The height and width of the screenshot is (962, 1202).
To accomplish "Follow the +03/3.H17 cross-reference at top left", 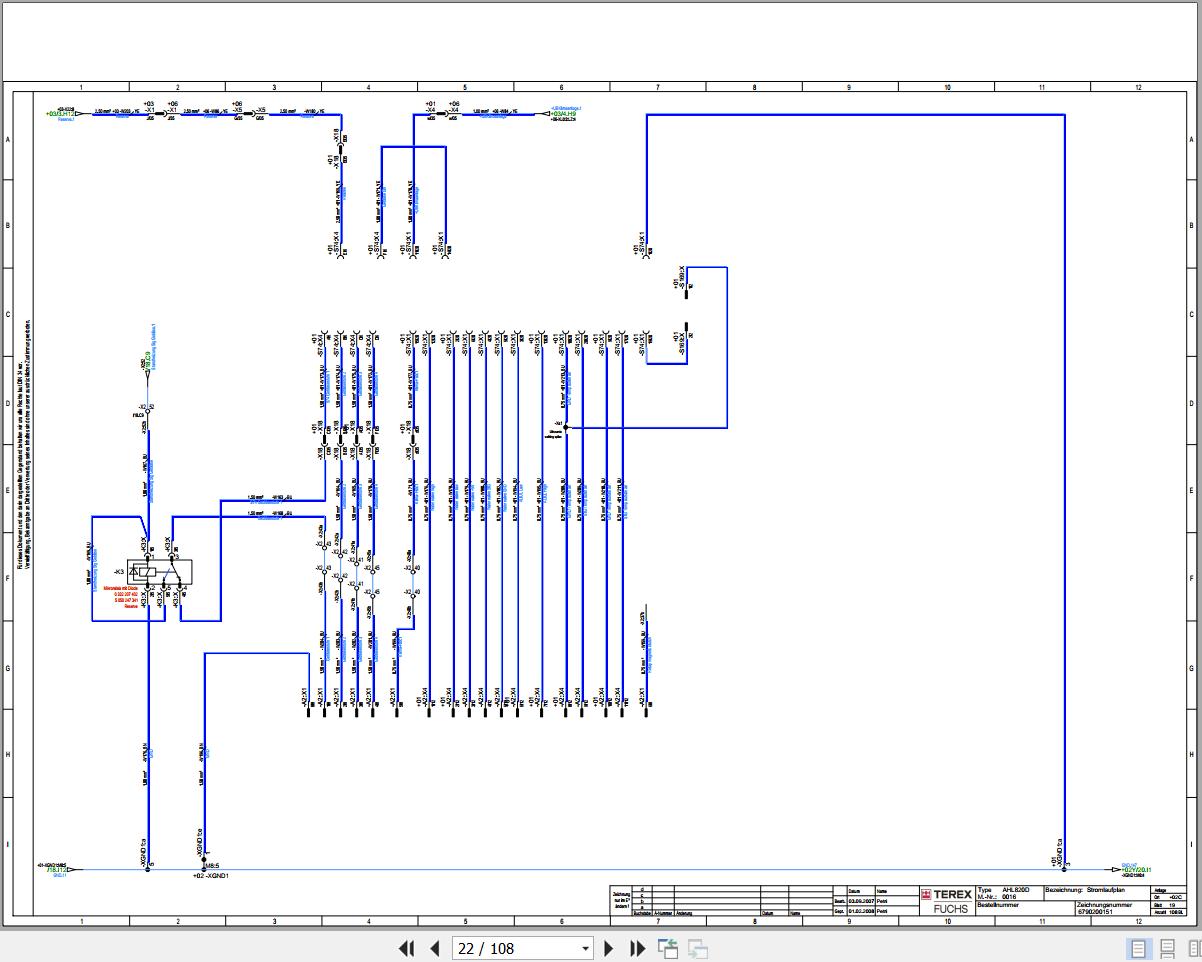I will click(59, 114).
